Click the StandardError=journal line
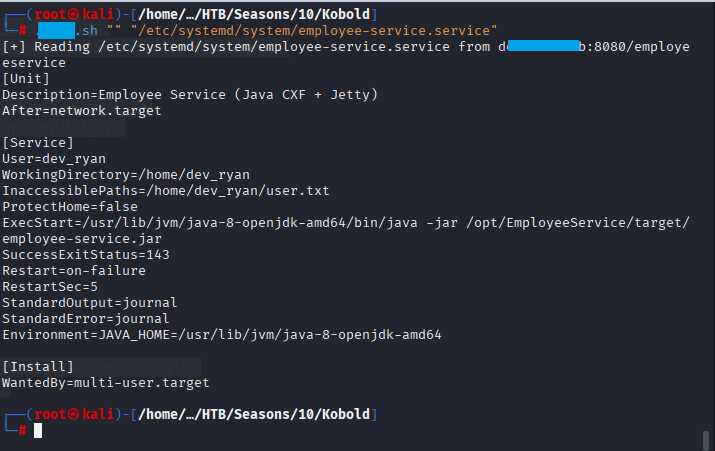Viewport: 715px width, 451px height. pos(89,318)
